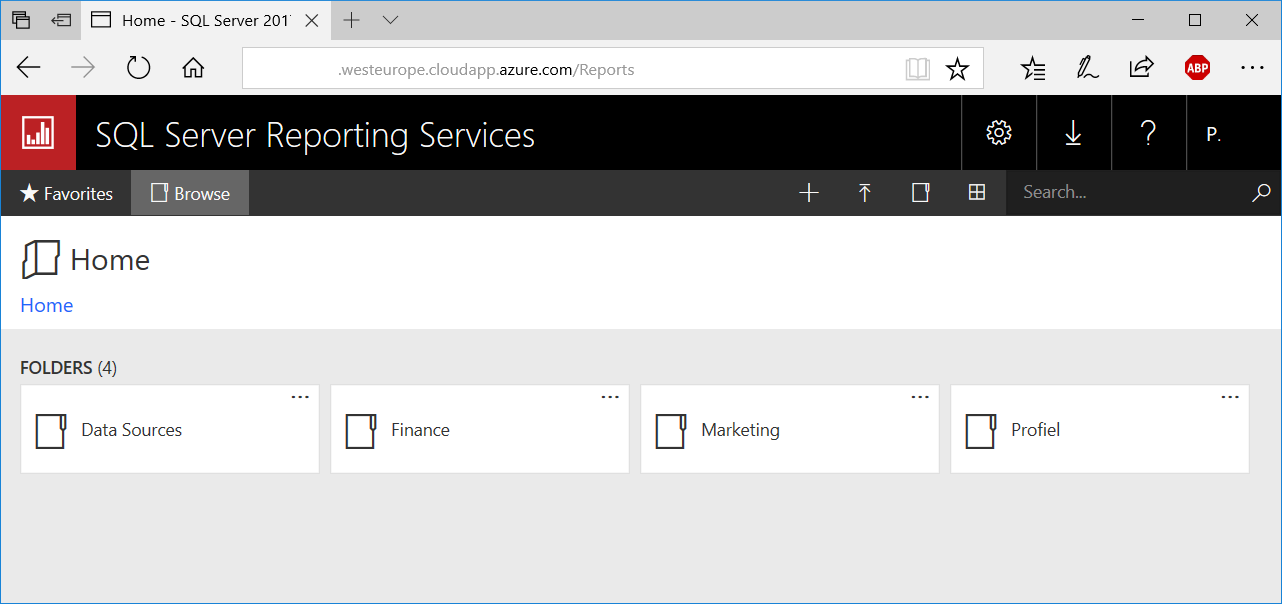This screenshot has width=1282, height=604.
Task: Open the New item plus icon
Action: click(808, 192)
